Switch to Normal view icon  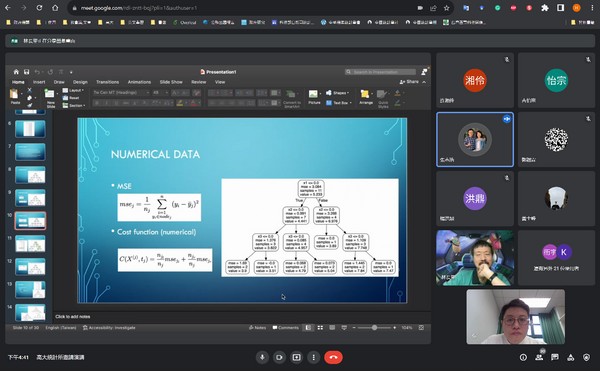coord(308,327)
